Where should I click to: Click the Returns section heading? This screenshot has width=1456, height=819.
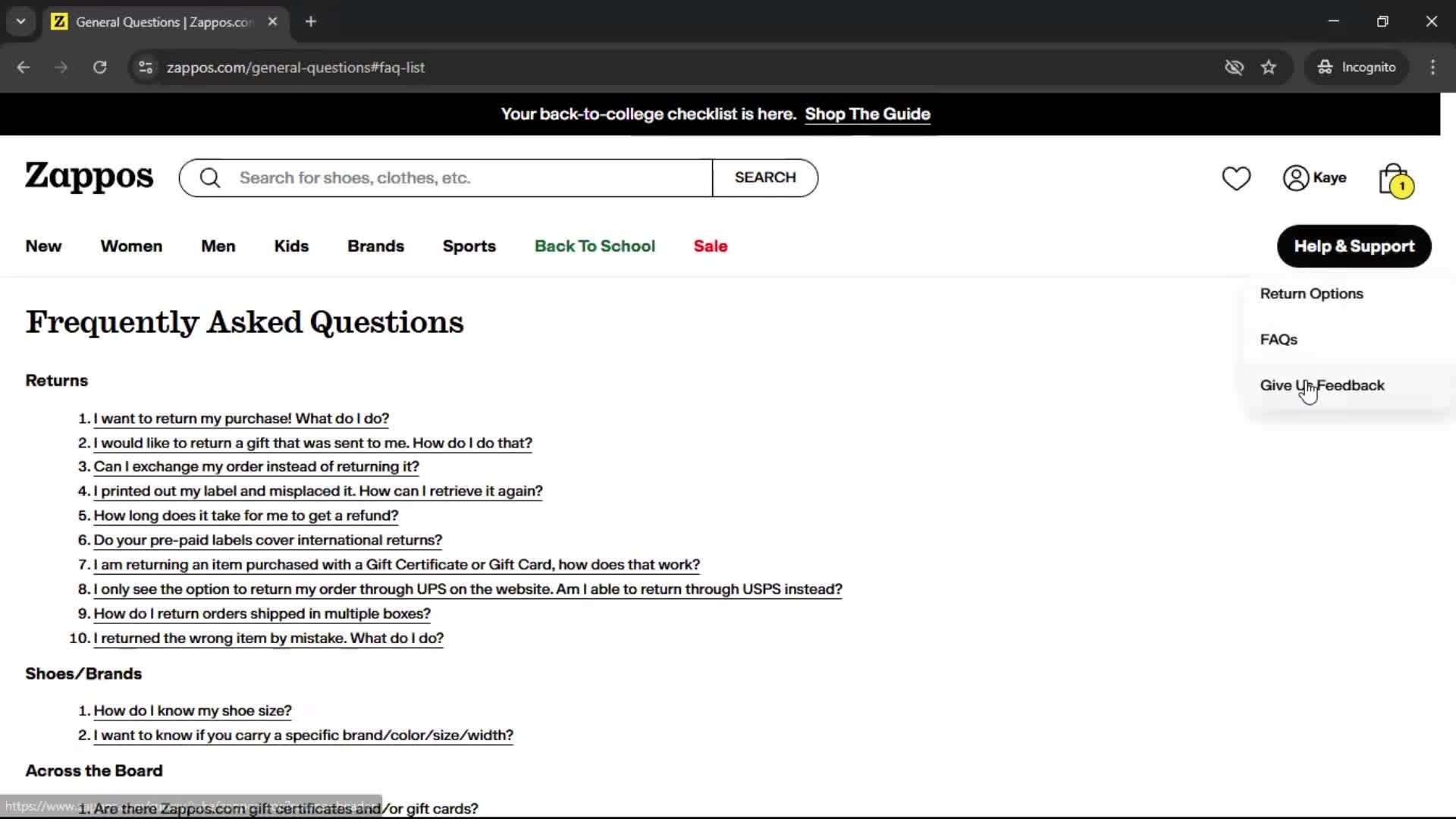(x=56, y=381)
